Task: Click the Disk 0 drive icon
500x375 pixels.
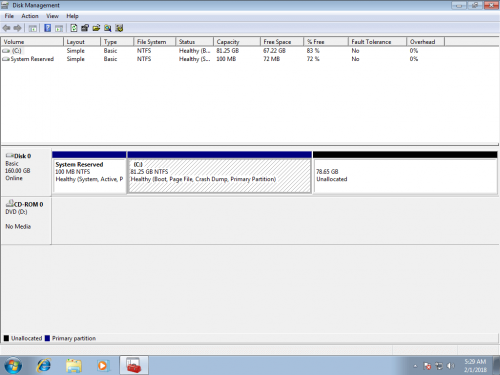Action: tap(10, 155)
